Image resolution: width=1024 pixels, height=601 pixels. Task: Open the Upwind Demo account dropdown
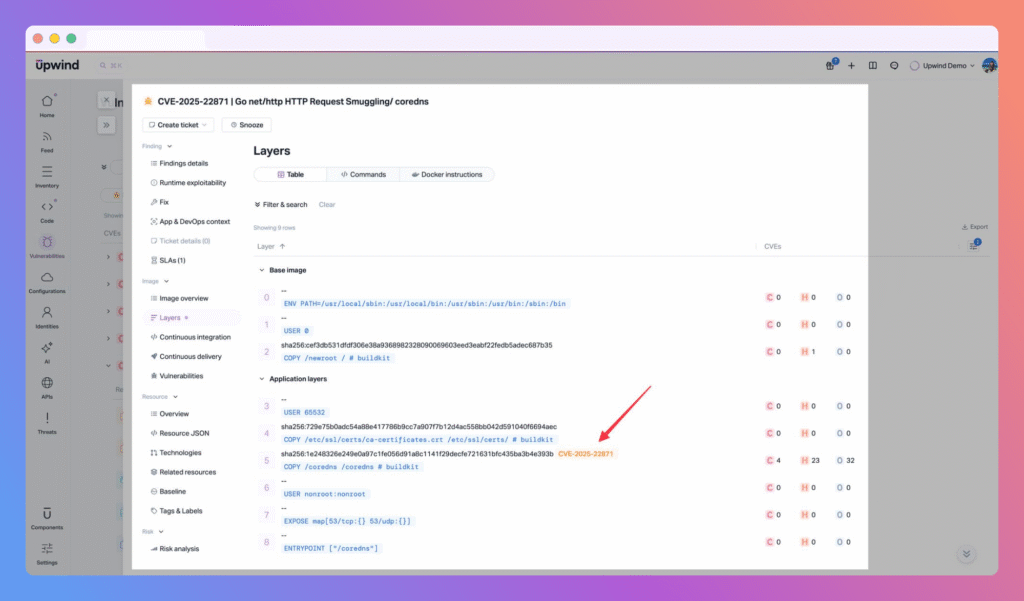[x=942, y=66]
